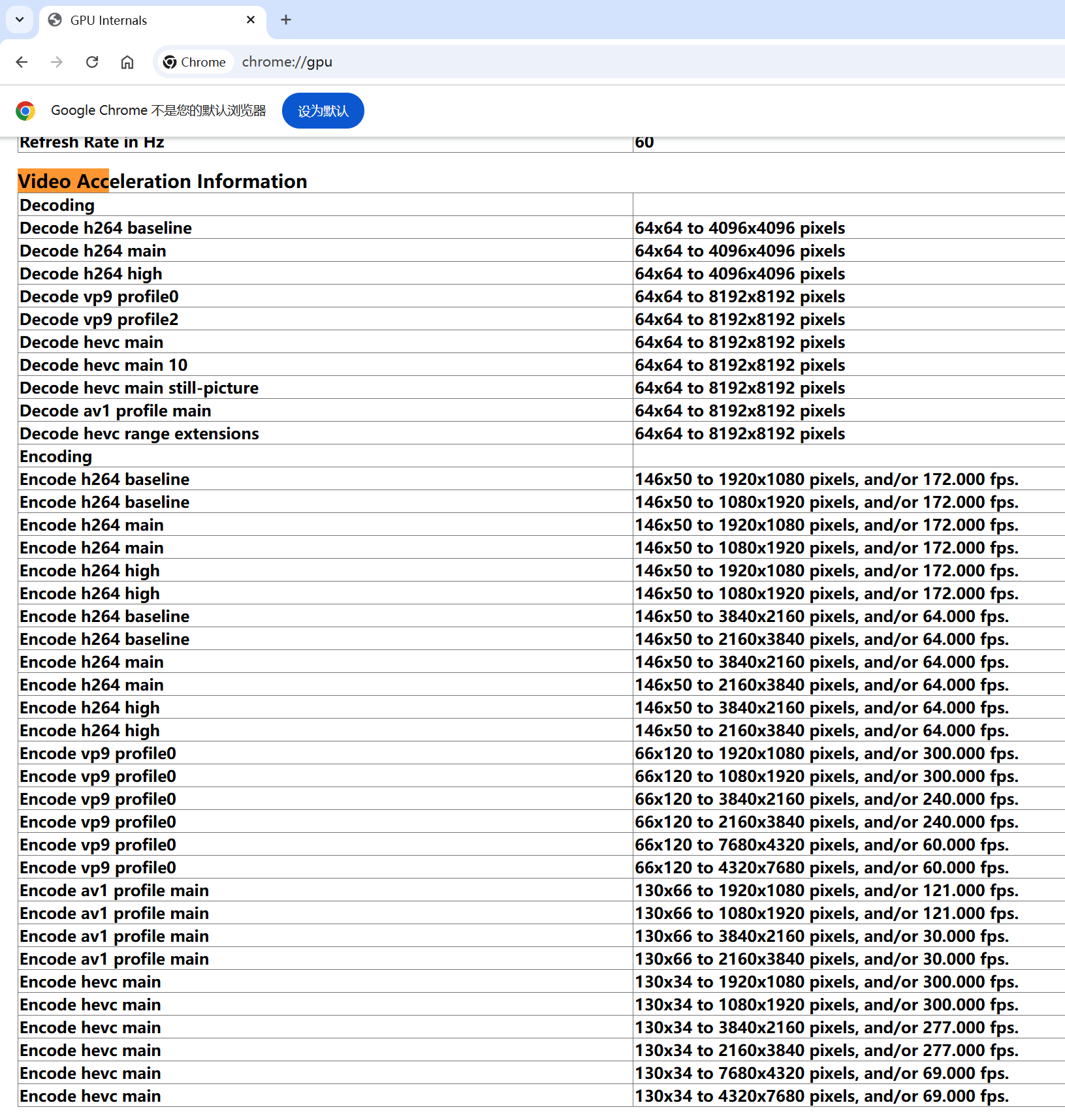
Task: Close the GPU Internals tab
Action: [251, 20]
